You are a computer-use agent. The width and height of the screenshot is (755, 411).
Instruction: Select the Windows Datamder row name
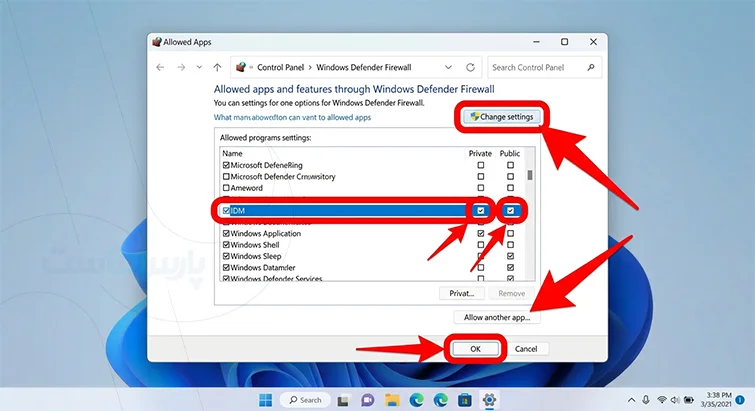263,268
